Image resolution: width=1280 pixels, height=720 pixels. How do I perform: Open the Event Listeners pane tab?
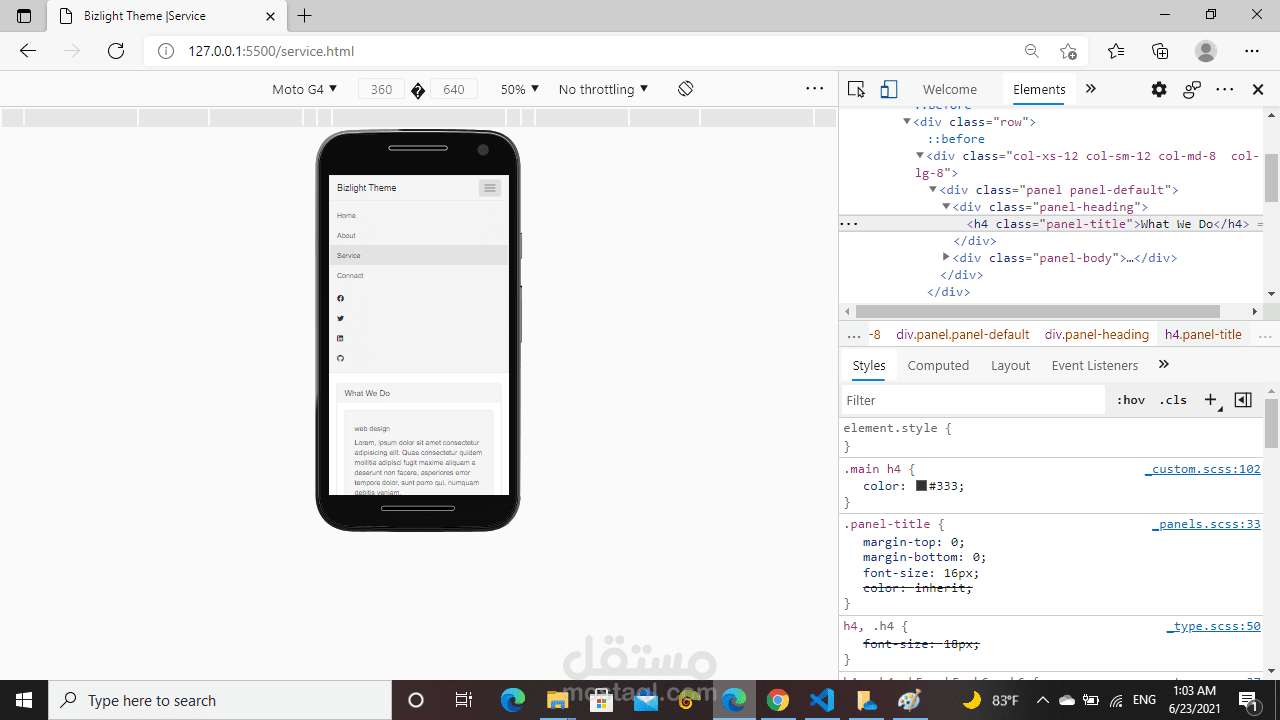coord(1095,365)
